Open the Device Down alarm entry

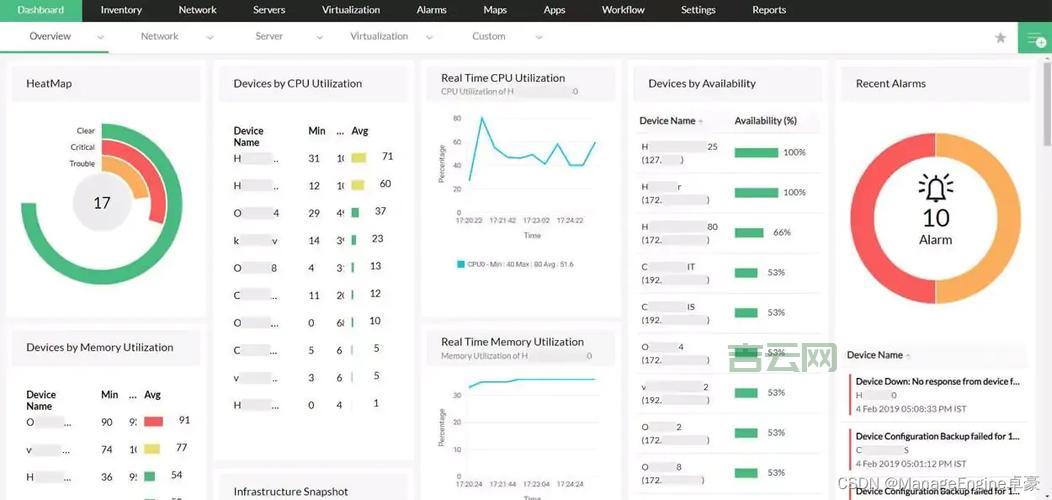tap(937, 381)
